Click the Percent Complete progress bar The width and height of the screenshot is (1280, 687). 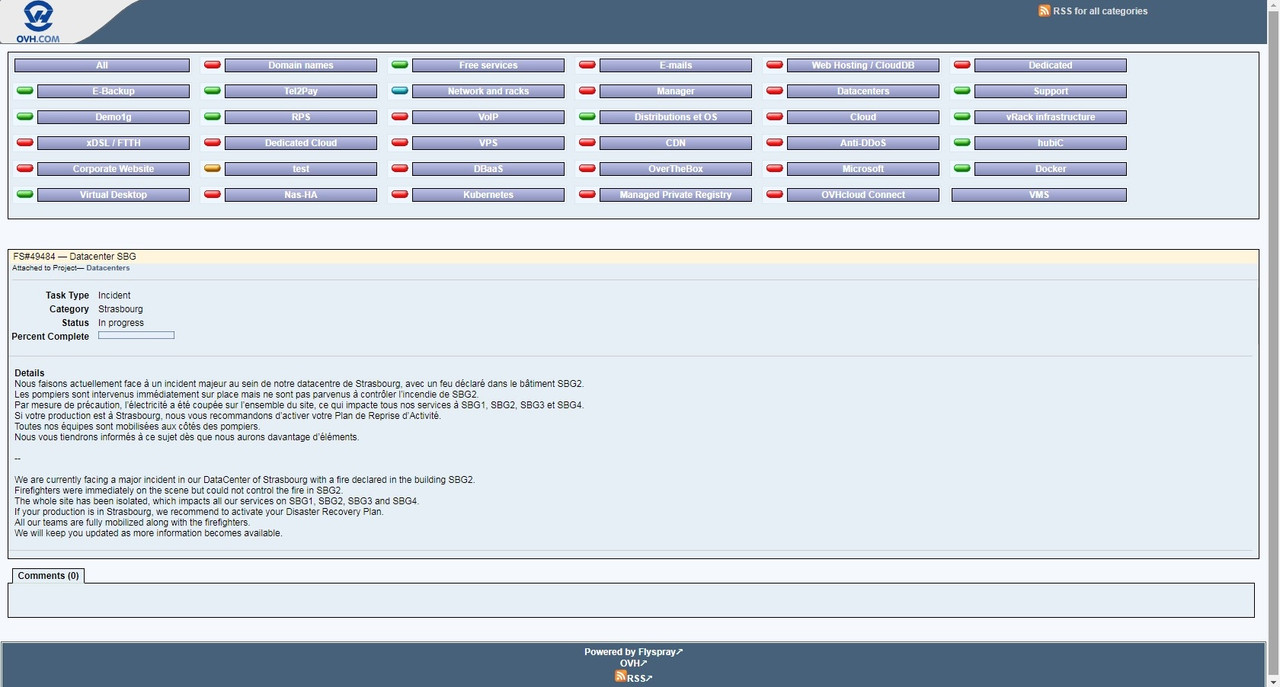[x=136, y=336]
